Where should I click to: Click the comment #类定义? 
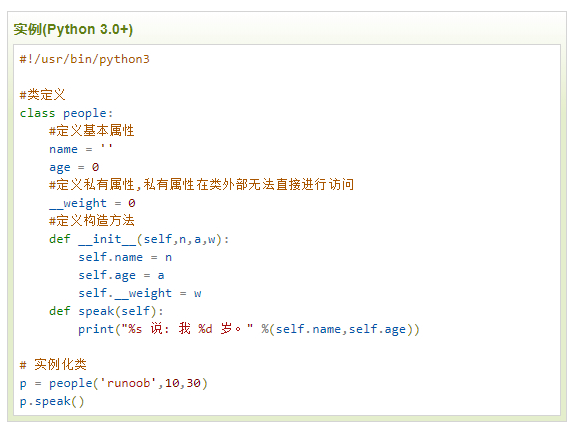[43, 95]
